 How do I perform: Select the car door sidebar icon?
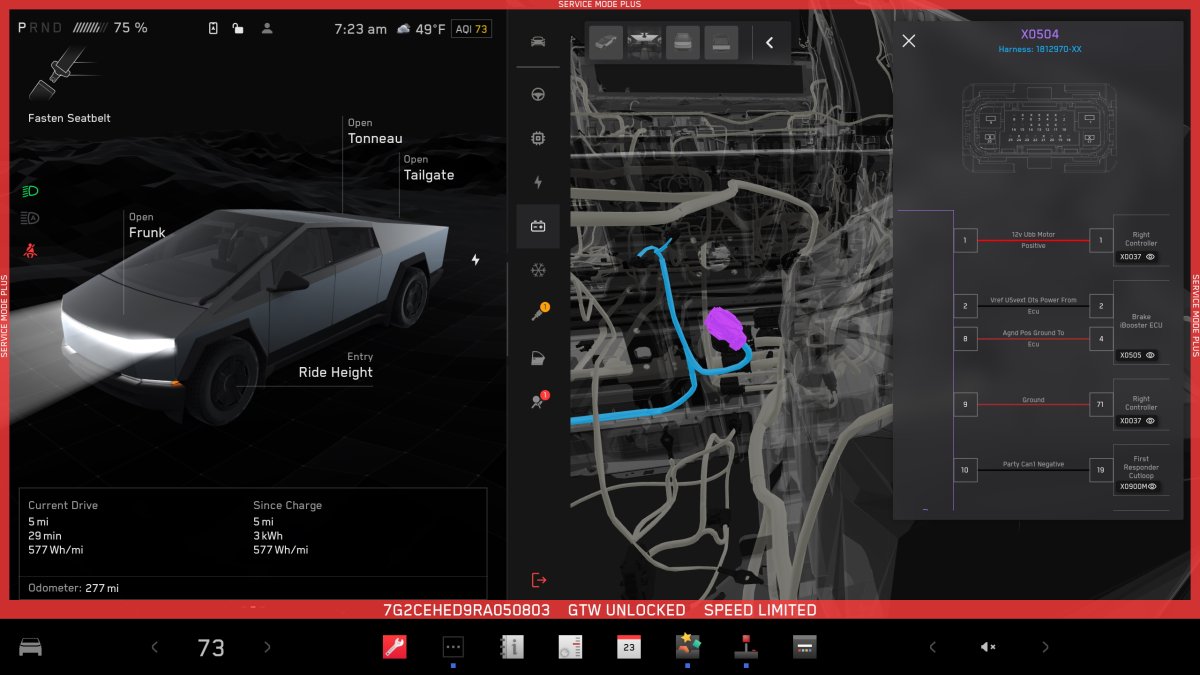538,357
